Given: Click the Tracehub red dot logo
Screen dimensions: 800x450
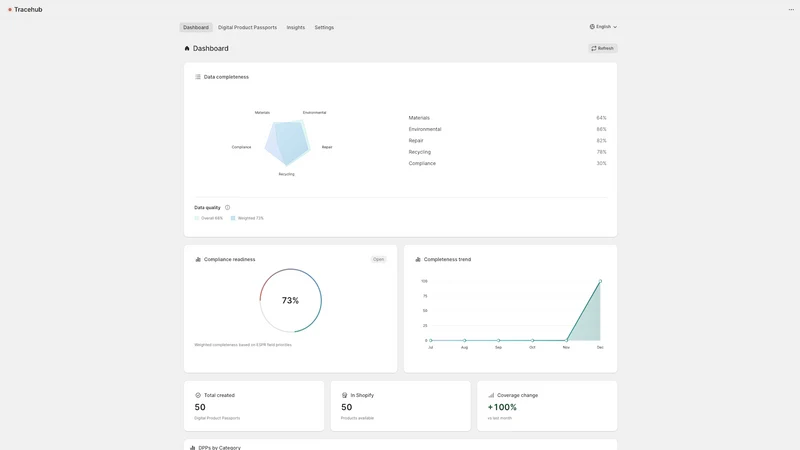Looking at the screenshot, I should coord(10,10).
